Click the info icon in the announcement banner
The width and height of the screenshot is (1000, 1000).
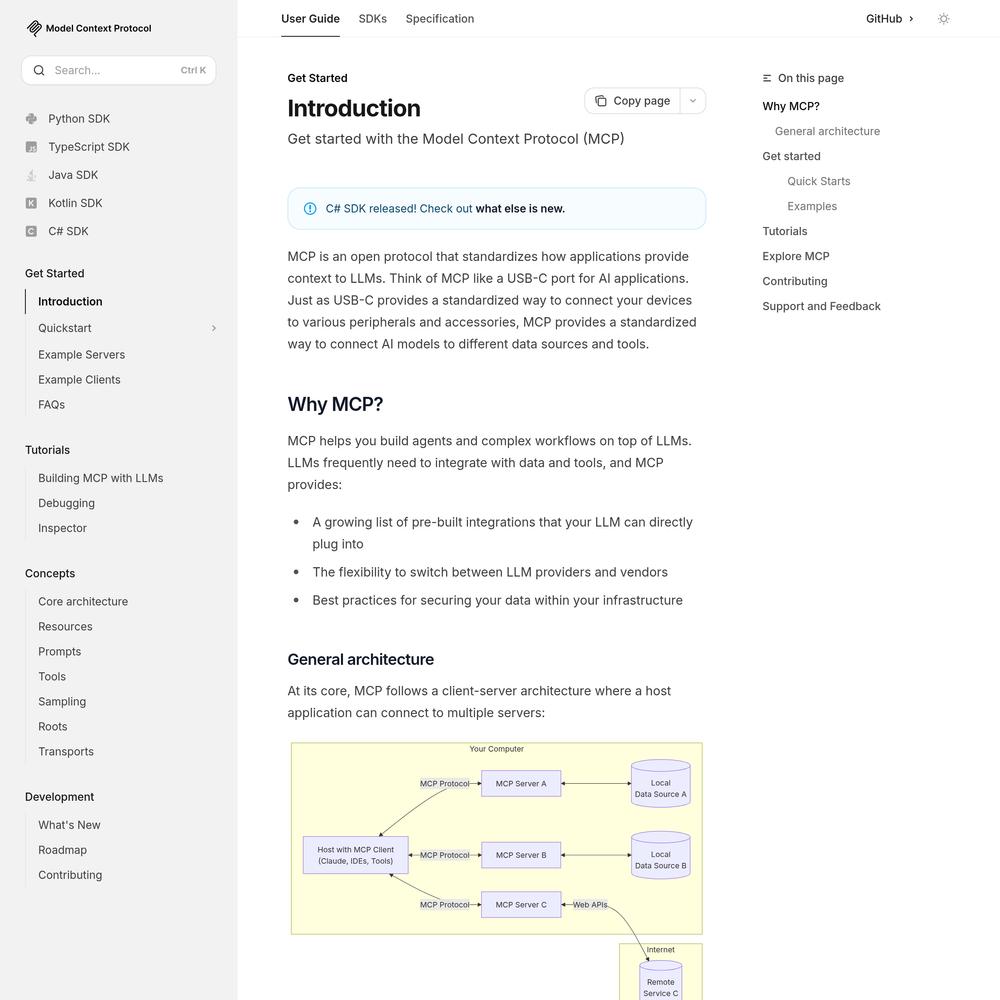[x=310, y=209]
